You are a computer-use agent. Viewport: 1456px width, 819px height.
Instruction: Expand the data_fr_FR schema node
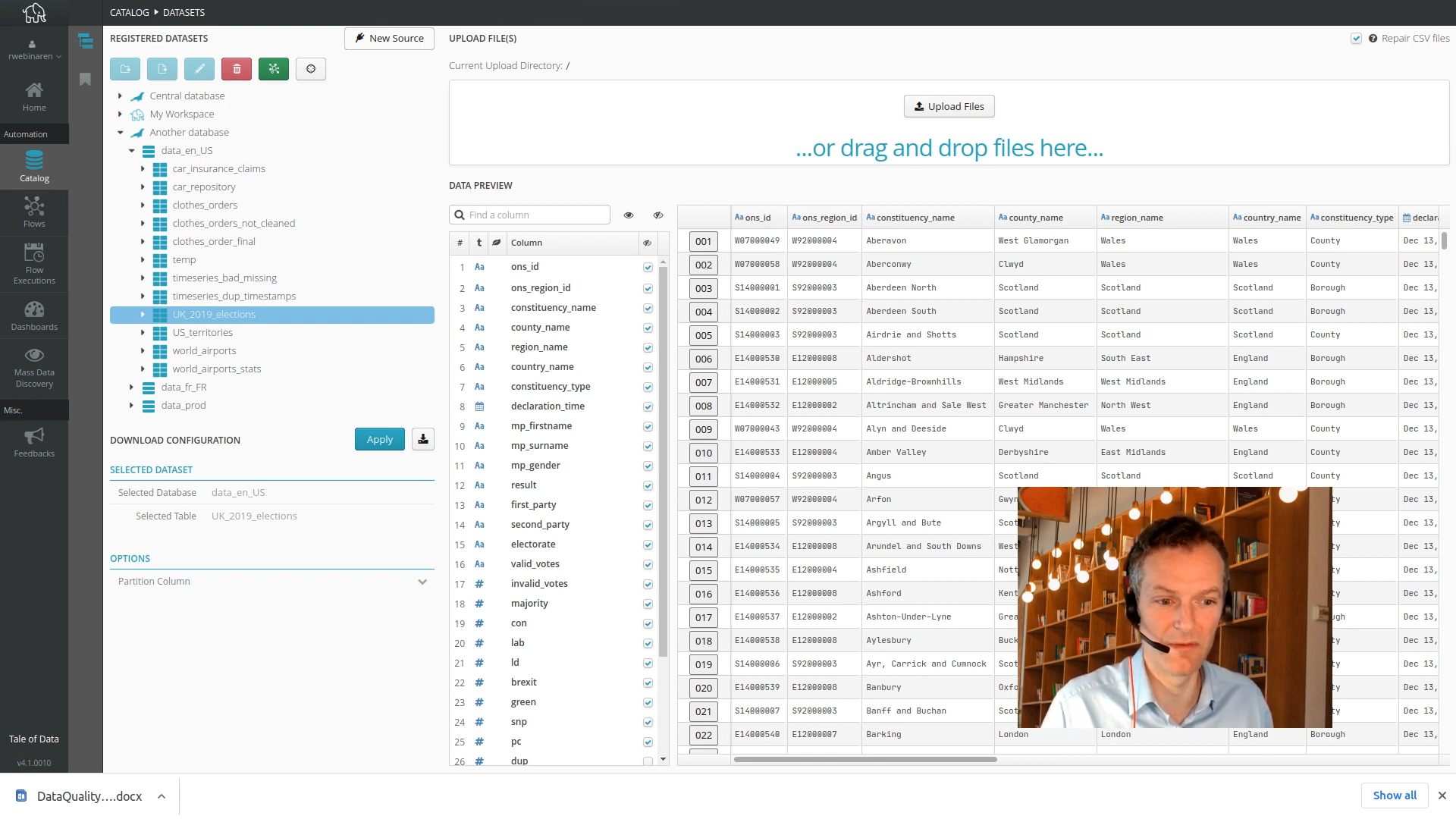pyautogui.click(x=131, y=387)
